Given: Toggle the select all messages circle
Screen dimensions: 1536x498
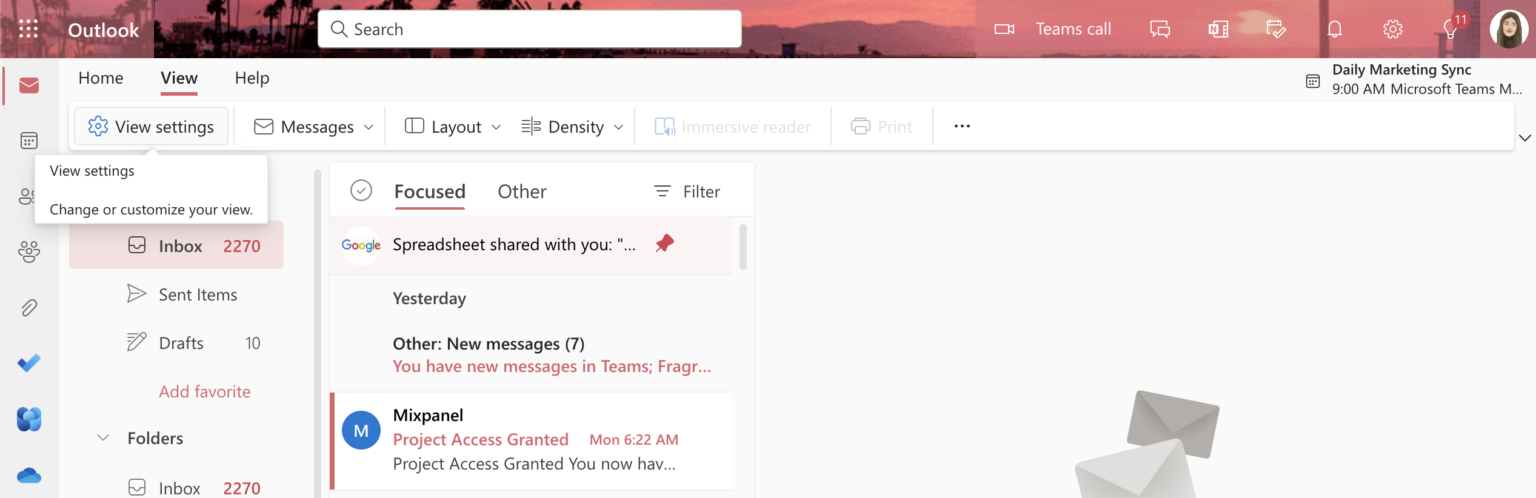Looking at the screenshot, I should [x=361, y=191].
